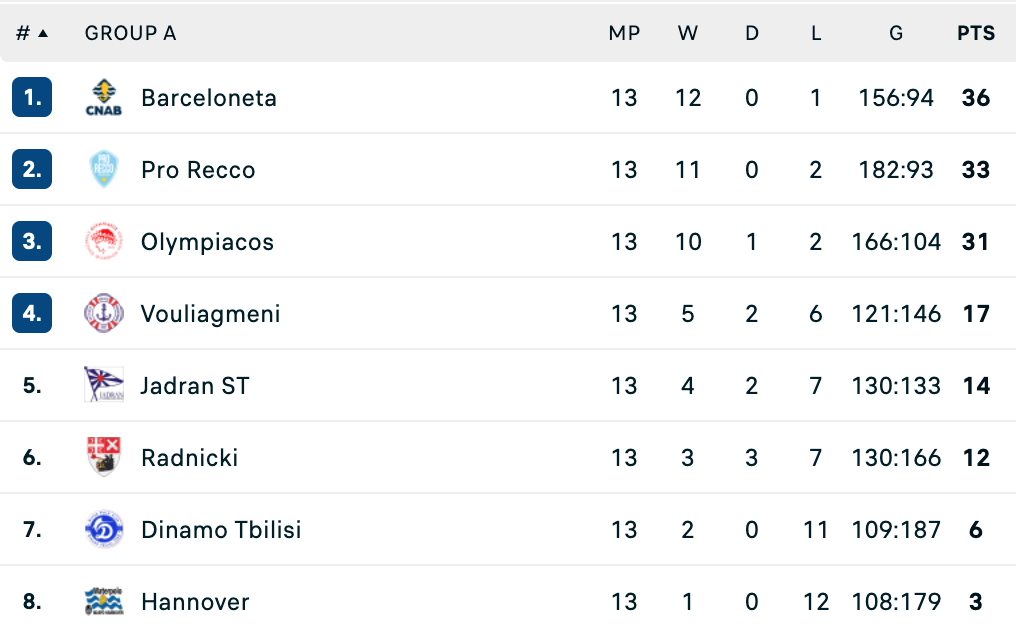The width and height of the screenshot is (1016, 636).
Task: Click the blue rank 4 badge
Action: coord(32,313)
